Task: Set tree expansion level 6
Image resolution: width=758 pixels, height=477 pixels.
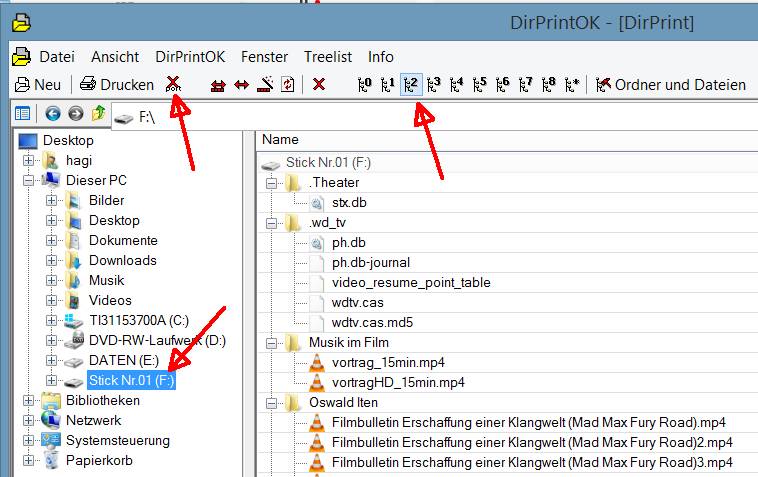Action: 502,85
